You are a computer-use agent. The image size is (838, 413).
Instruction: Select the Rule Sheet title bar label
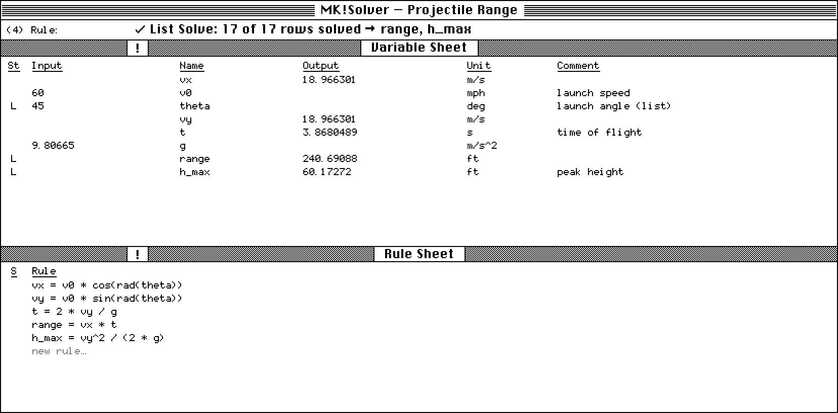point(419,254)
